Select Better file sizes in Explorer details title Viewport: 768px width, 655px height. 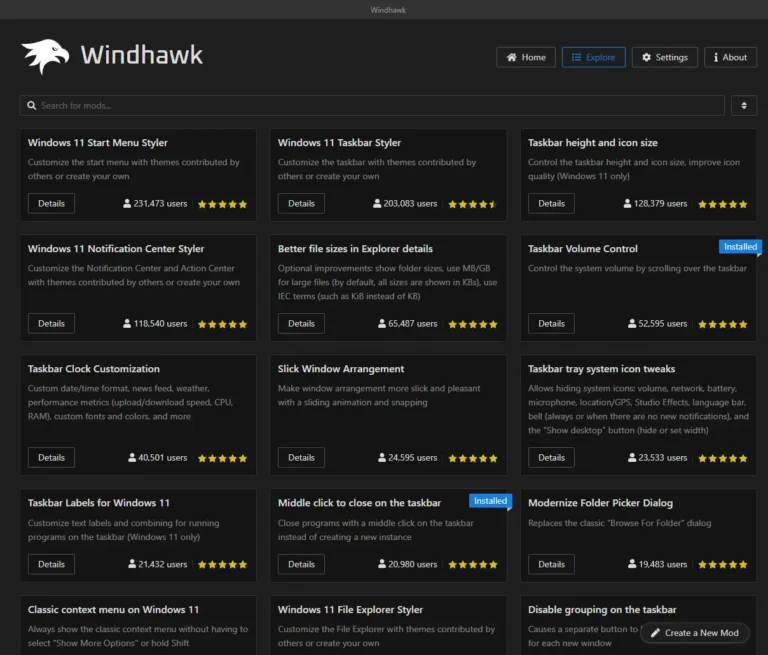[355, 248]
